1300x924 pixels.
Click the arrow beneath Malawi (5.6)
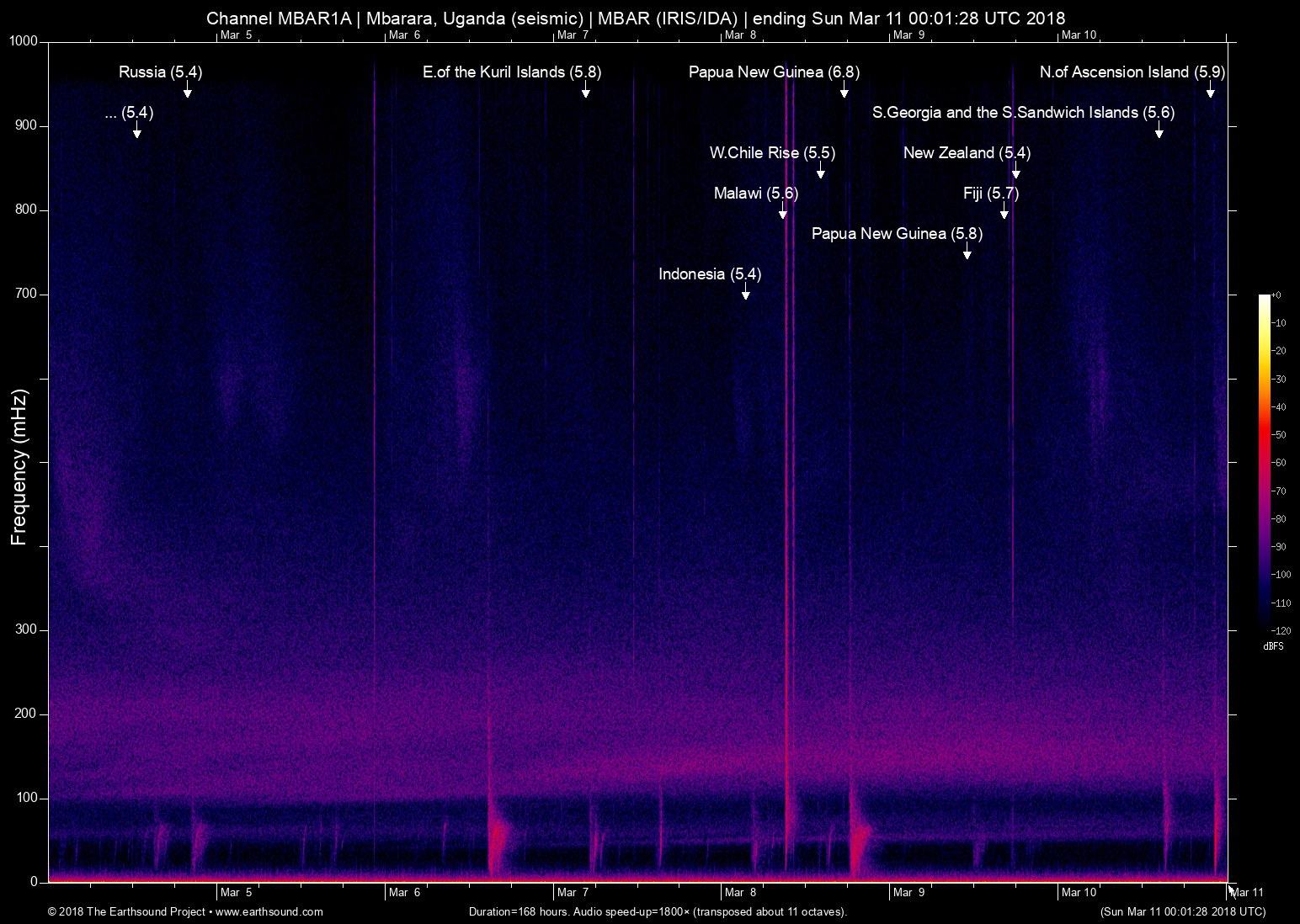(783, 212)
